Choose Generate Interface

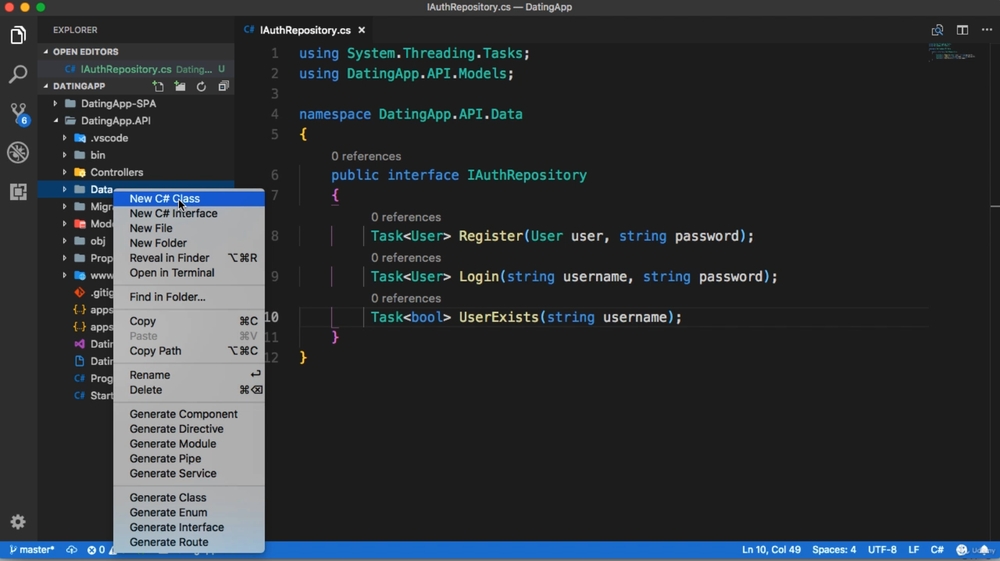pos(189,528)
